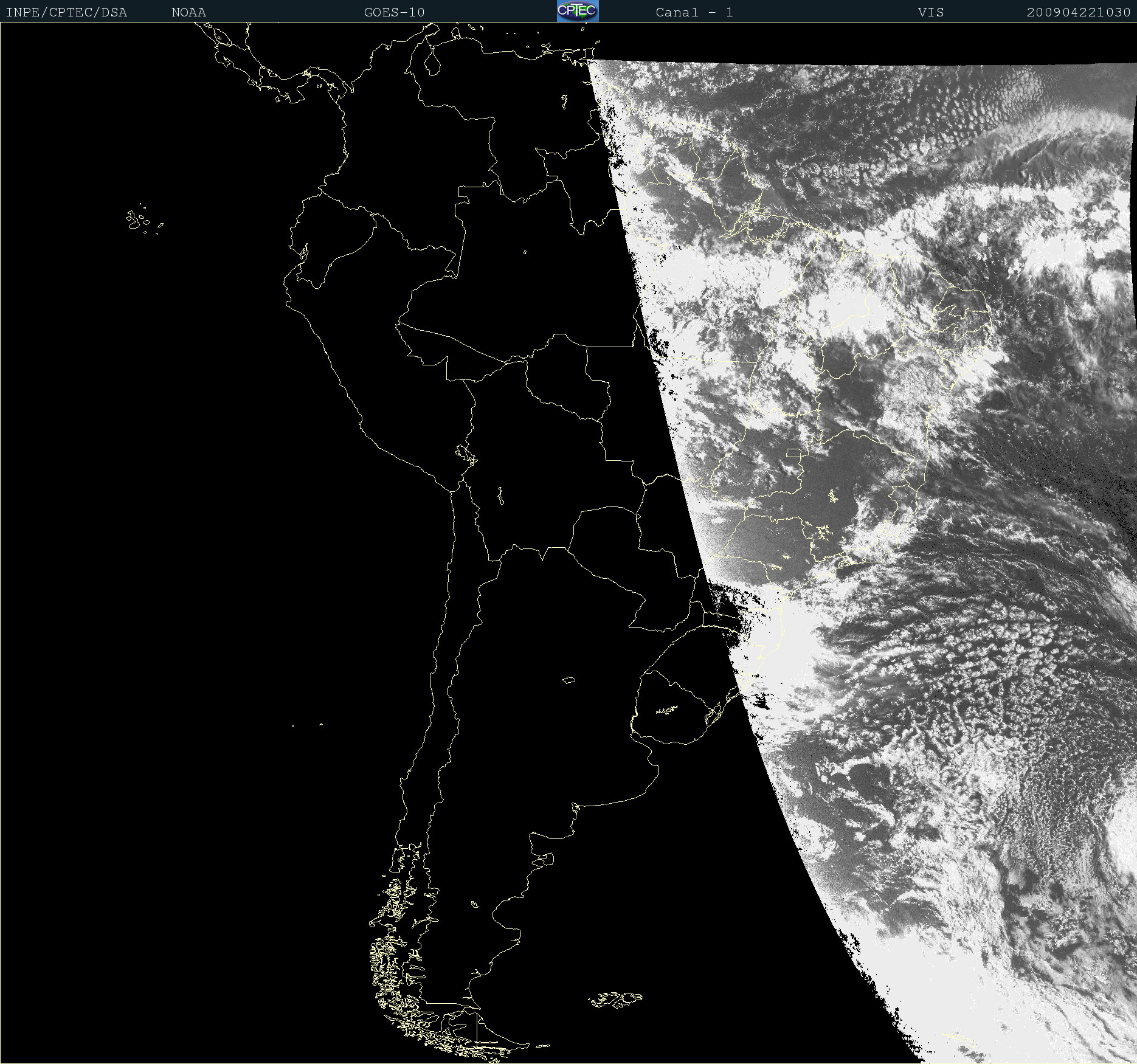Select the INPE/CPTEC/DSA header text
The width and height of the screenshot is (1137, 1064).
pyautogui.click(x=66, y=12)
